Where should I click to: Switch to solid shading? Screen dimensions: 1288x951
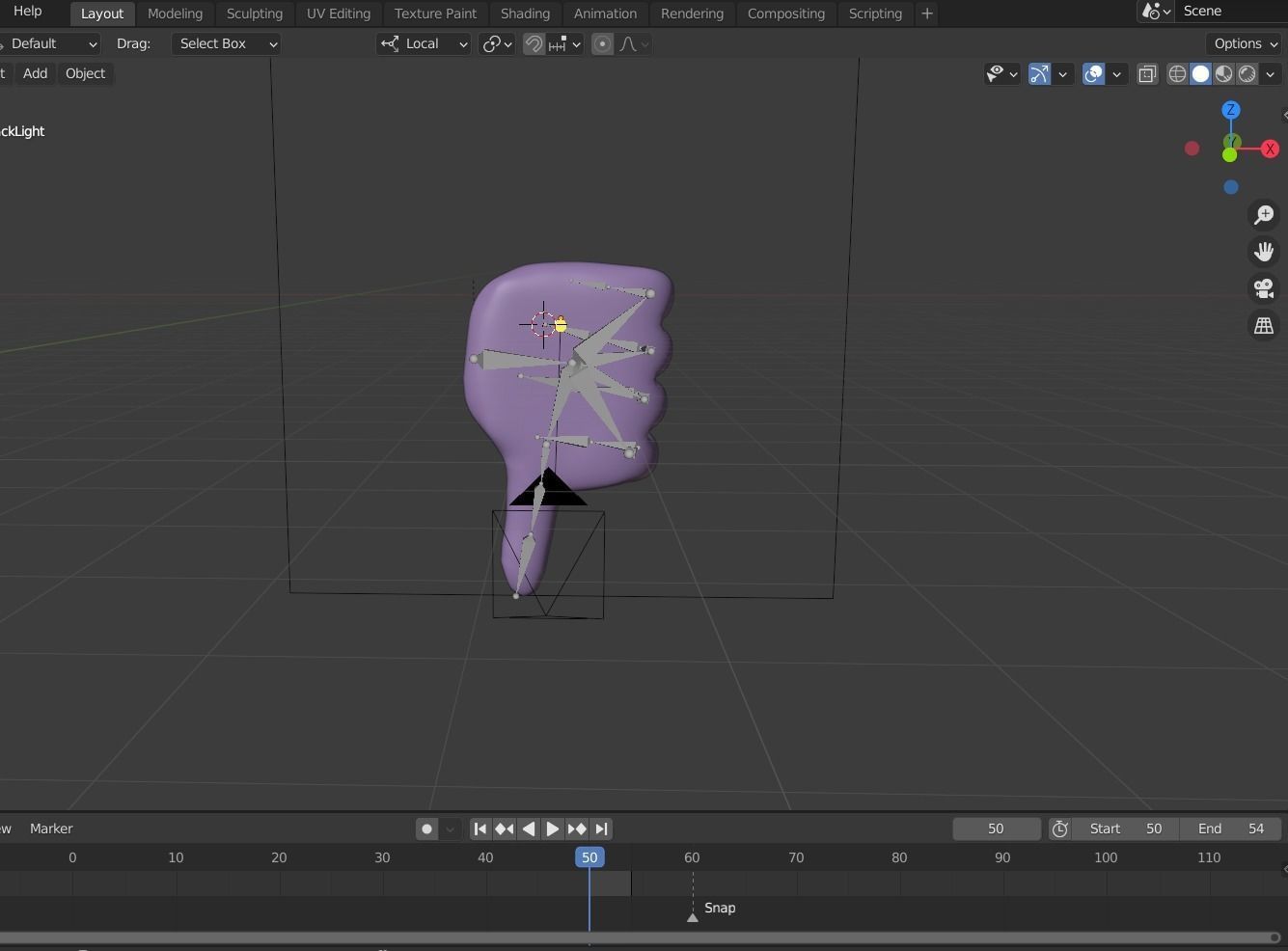(x=1200, y=73)
